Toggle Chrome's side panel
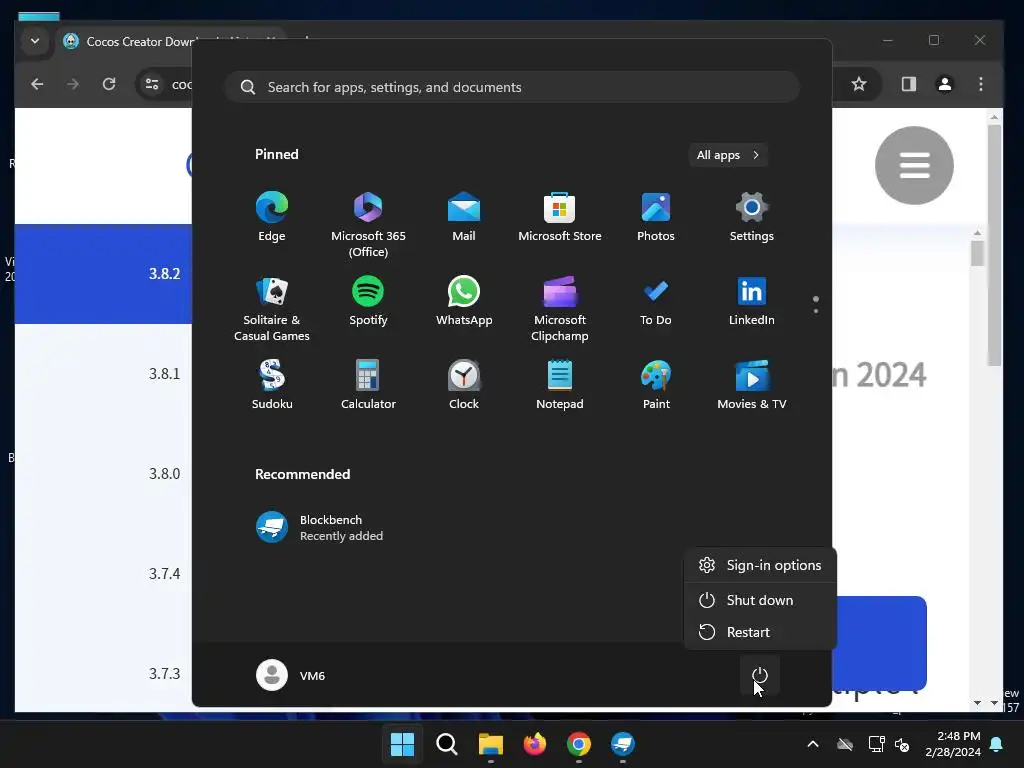The height and width of the screenshot is (768, 1024). [909, 84]
